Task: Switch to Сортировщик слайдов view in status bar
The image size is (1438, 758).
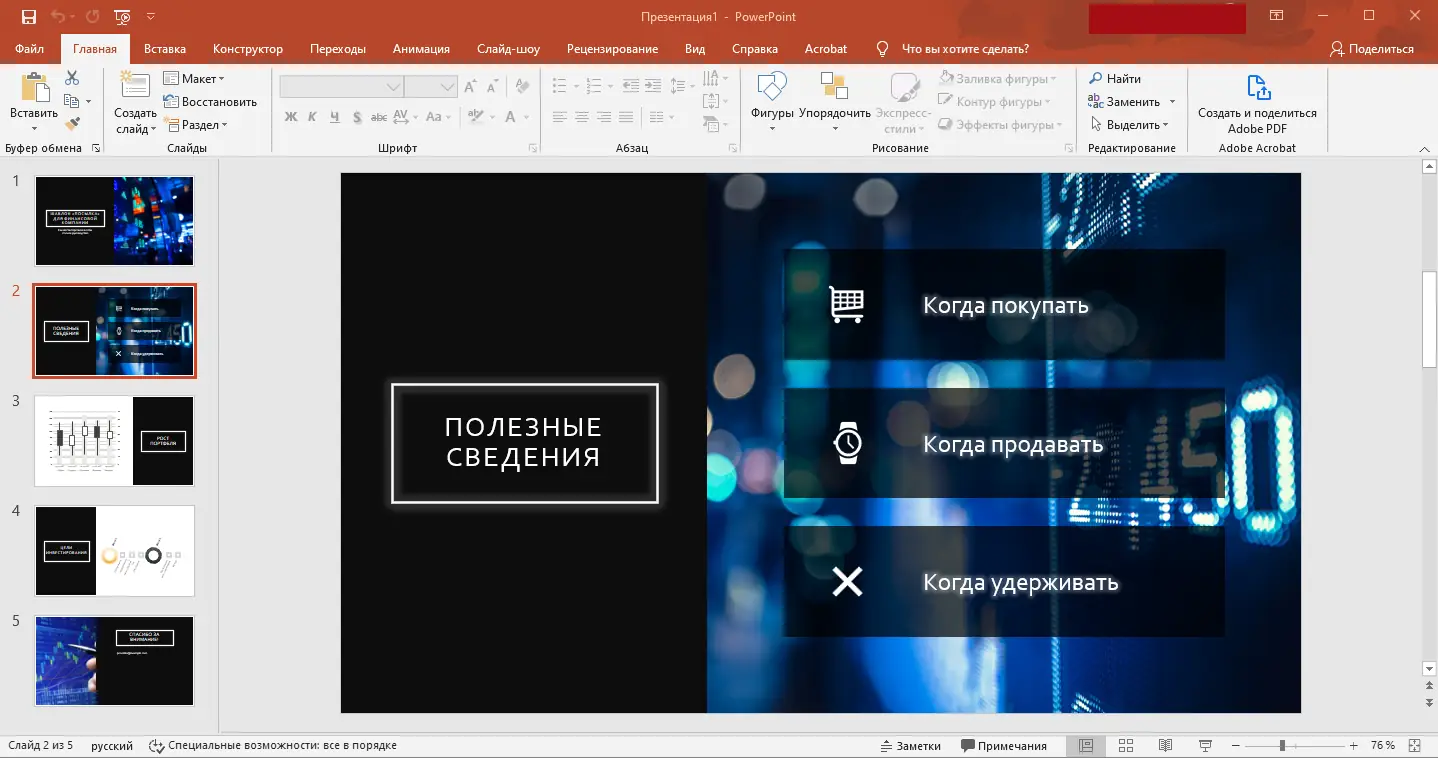Action: pyautogui.click(x=1126, y=745)
